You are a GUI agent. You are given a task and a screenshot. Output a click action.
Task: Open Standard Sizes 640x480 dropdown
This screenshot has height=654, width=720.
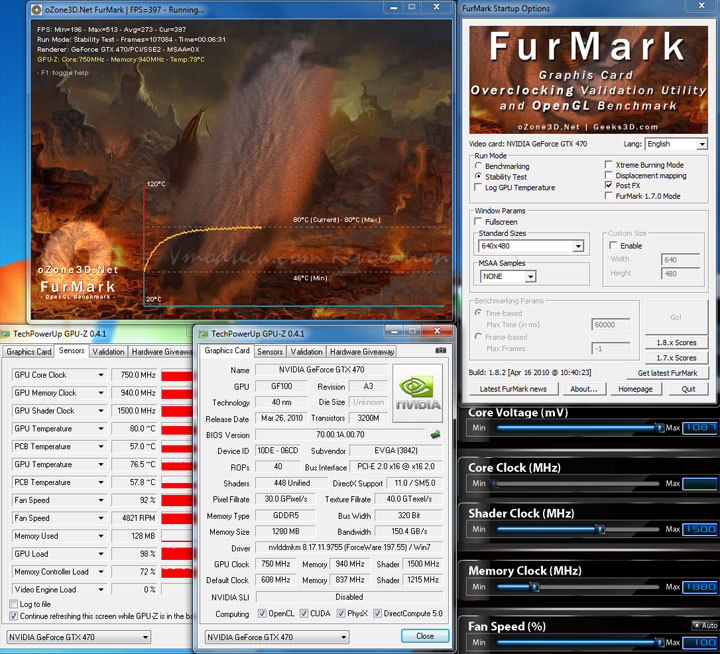point(578,246)
